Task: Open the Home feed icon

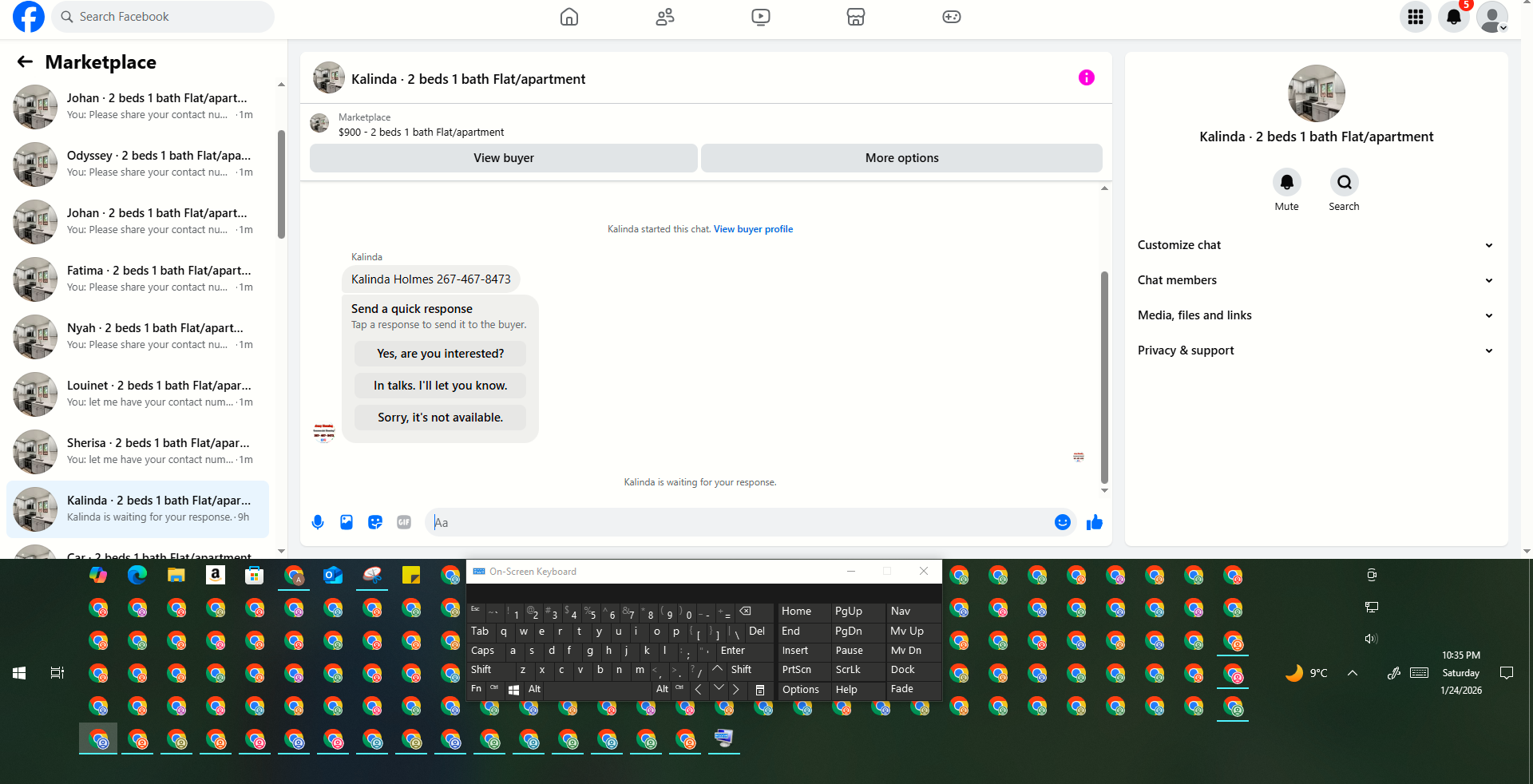Action: point(569,17)
